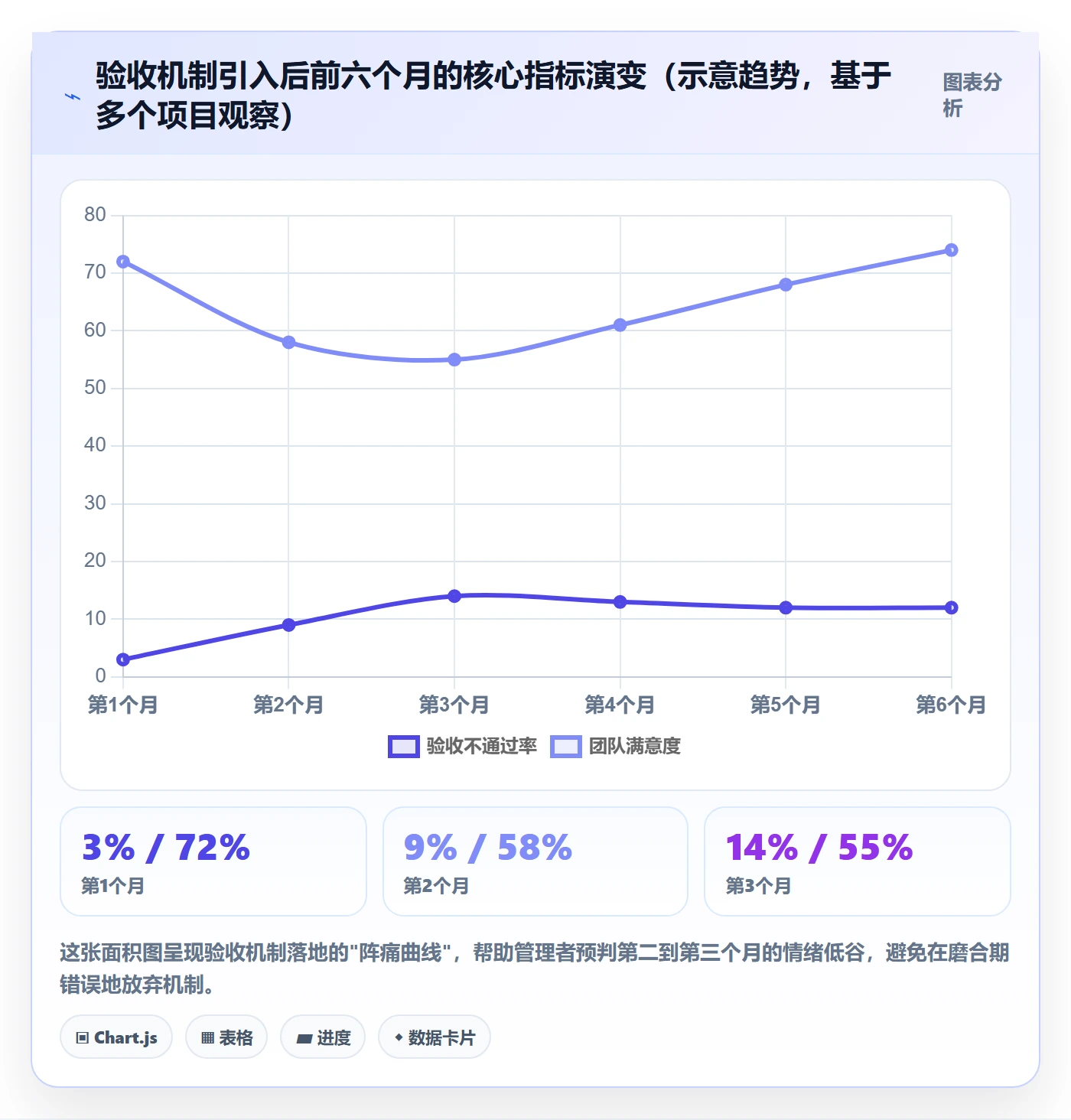This screenshot has width=1071, height=1120.
Task: Click 验收不通过率 data point at 第2个月
Action: (288, 625)
